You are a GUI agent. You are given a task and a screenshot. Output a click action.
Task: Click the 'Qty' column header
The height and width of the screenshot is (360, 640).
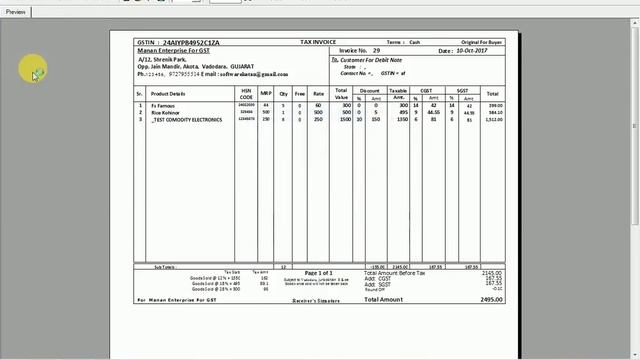click(283, 94)
